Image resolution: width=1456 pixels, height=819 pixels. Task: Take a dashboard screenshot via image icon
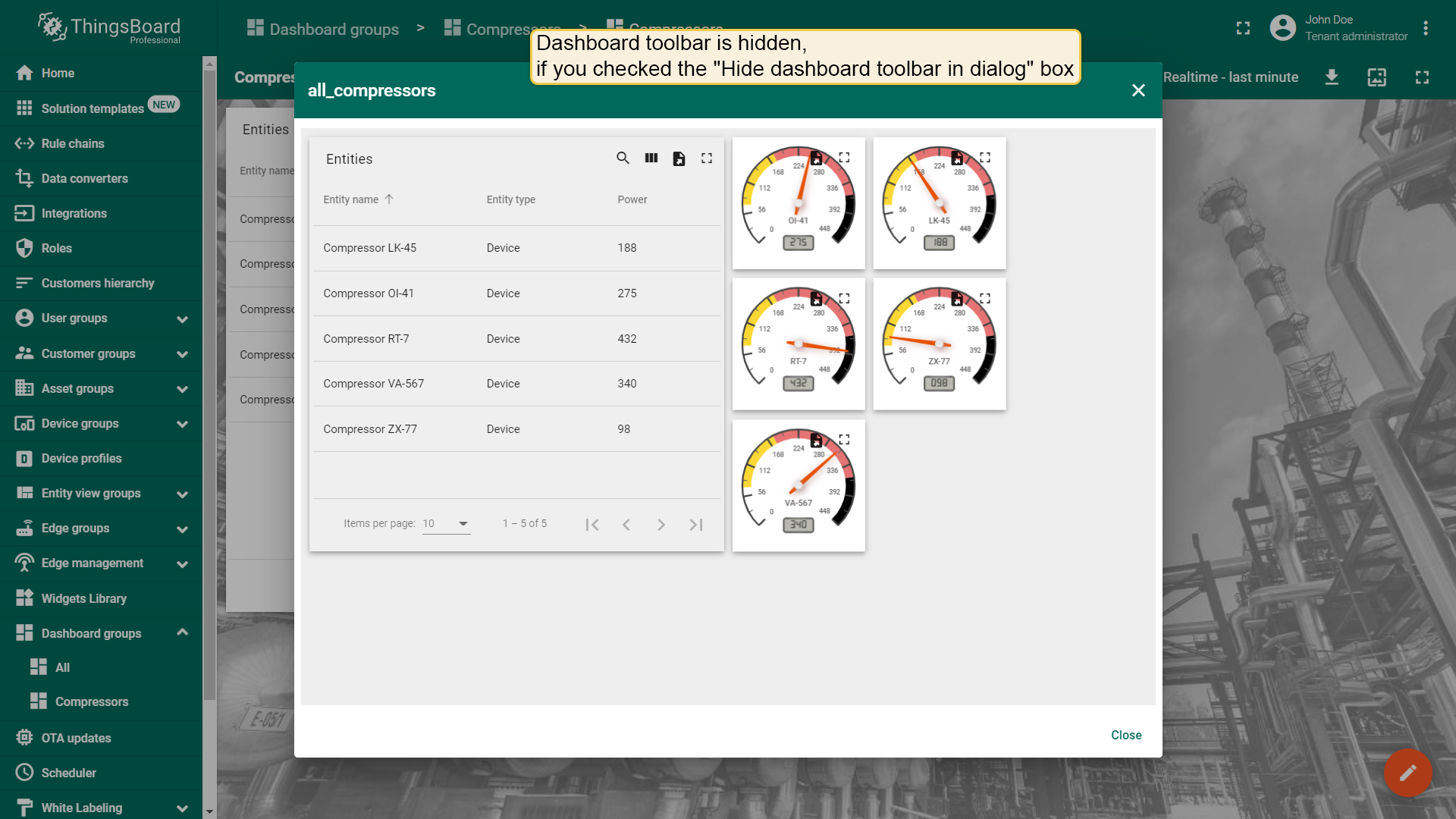click(1376, 77)
